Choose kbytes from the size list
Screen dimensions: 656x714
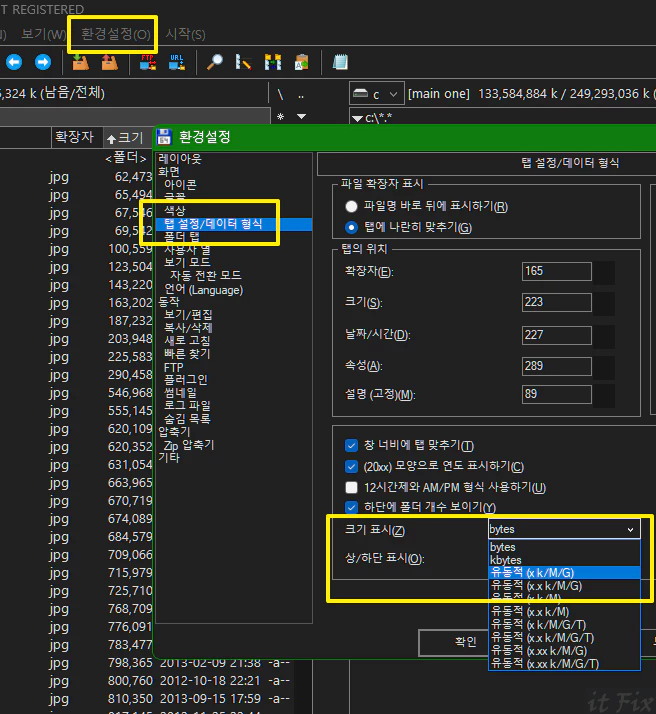tap(564, 560)
